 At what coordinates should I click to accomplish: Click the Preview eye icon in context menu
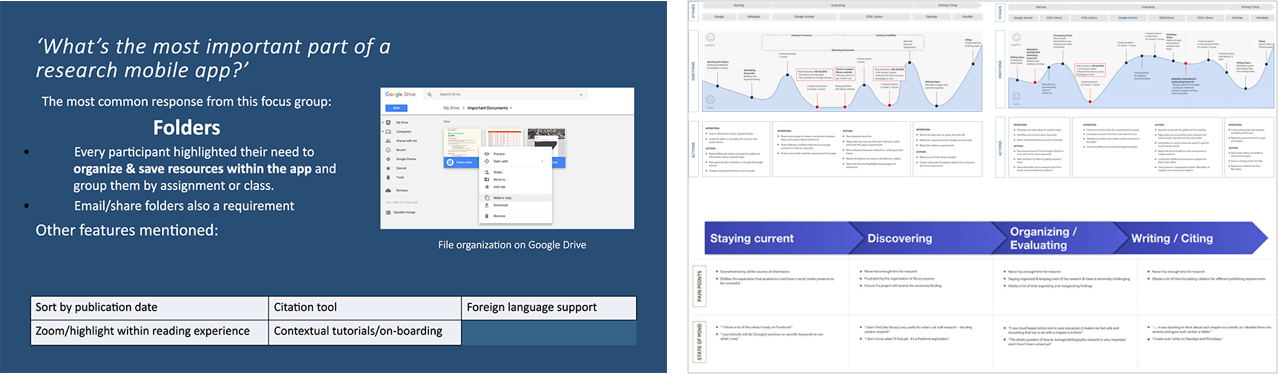pos(487,154)
